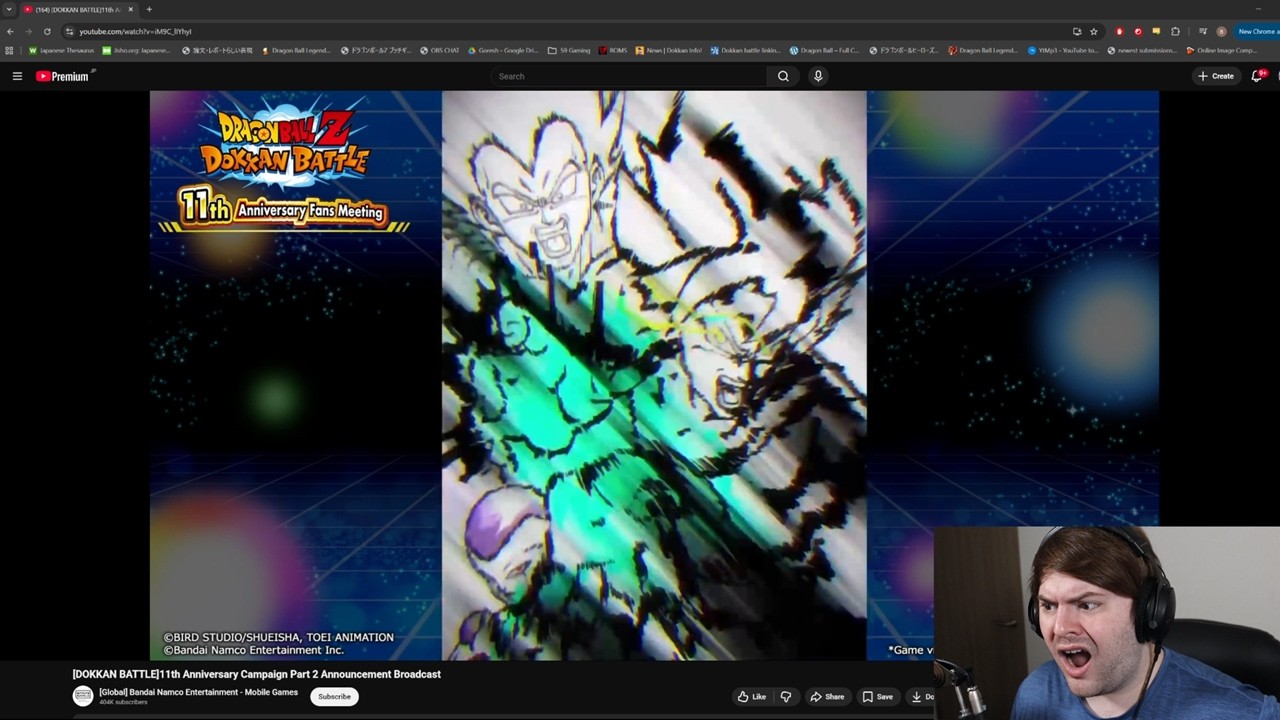This screenshot has width=1280, height=720.
Task: Select the DOKKAN BATTLE 11th tab
Action: pyautogui.click(x=78, y=9)
